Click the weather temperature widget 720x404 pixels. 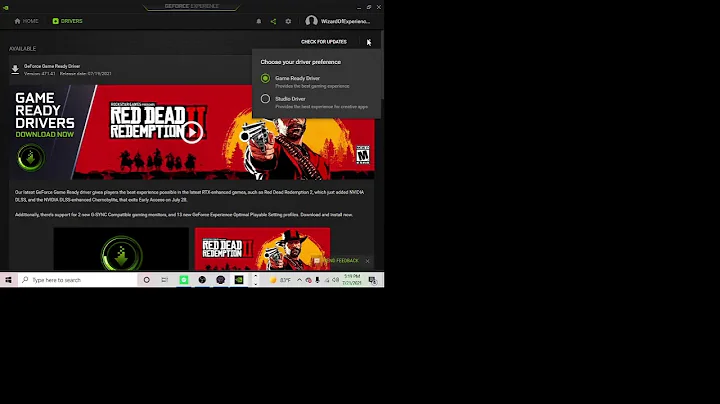280,280
